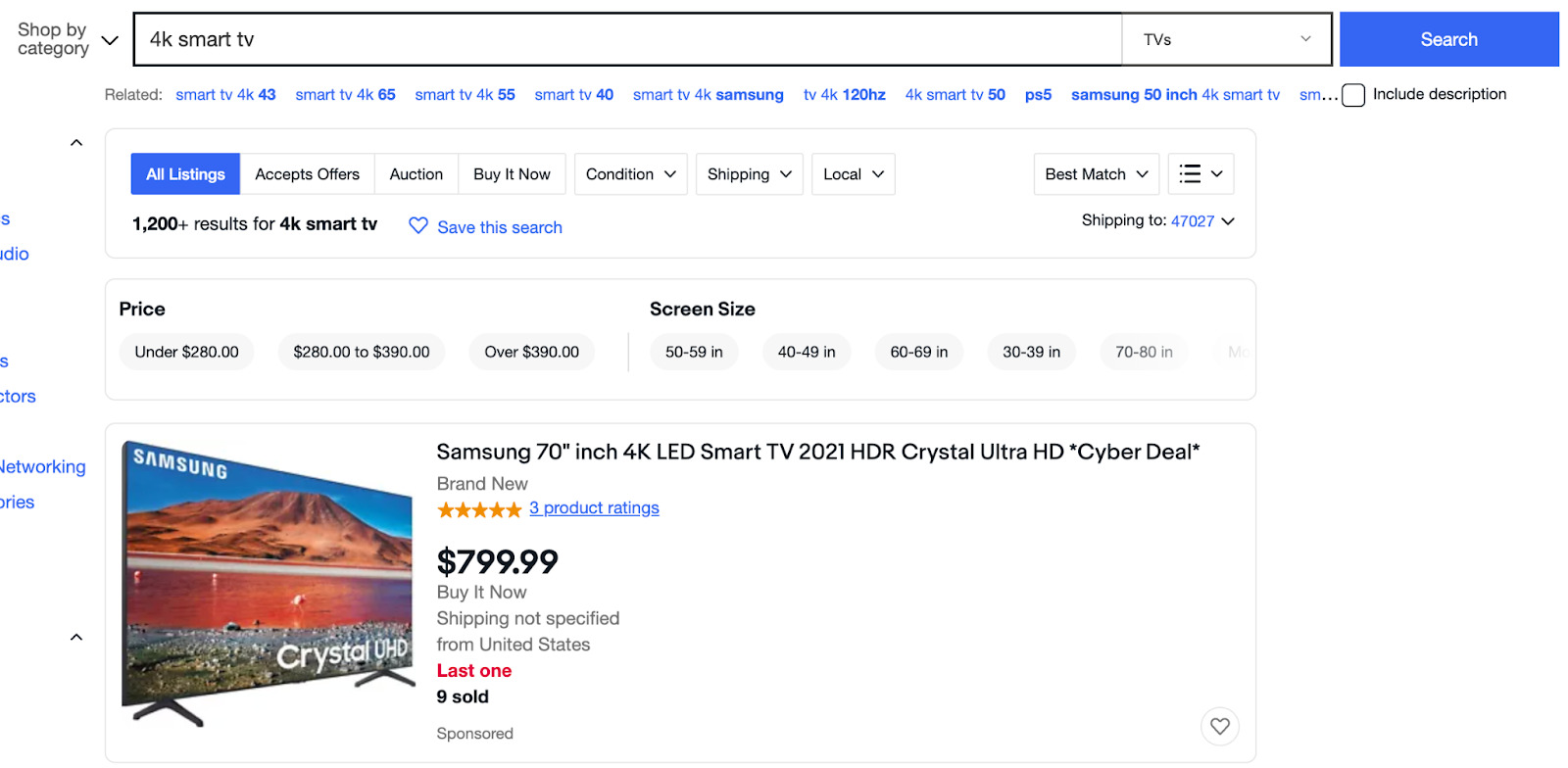
Task: Enable the Include description checkbox
Action: (x=1353, y=94)
